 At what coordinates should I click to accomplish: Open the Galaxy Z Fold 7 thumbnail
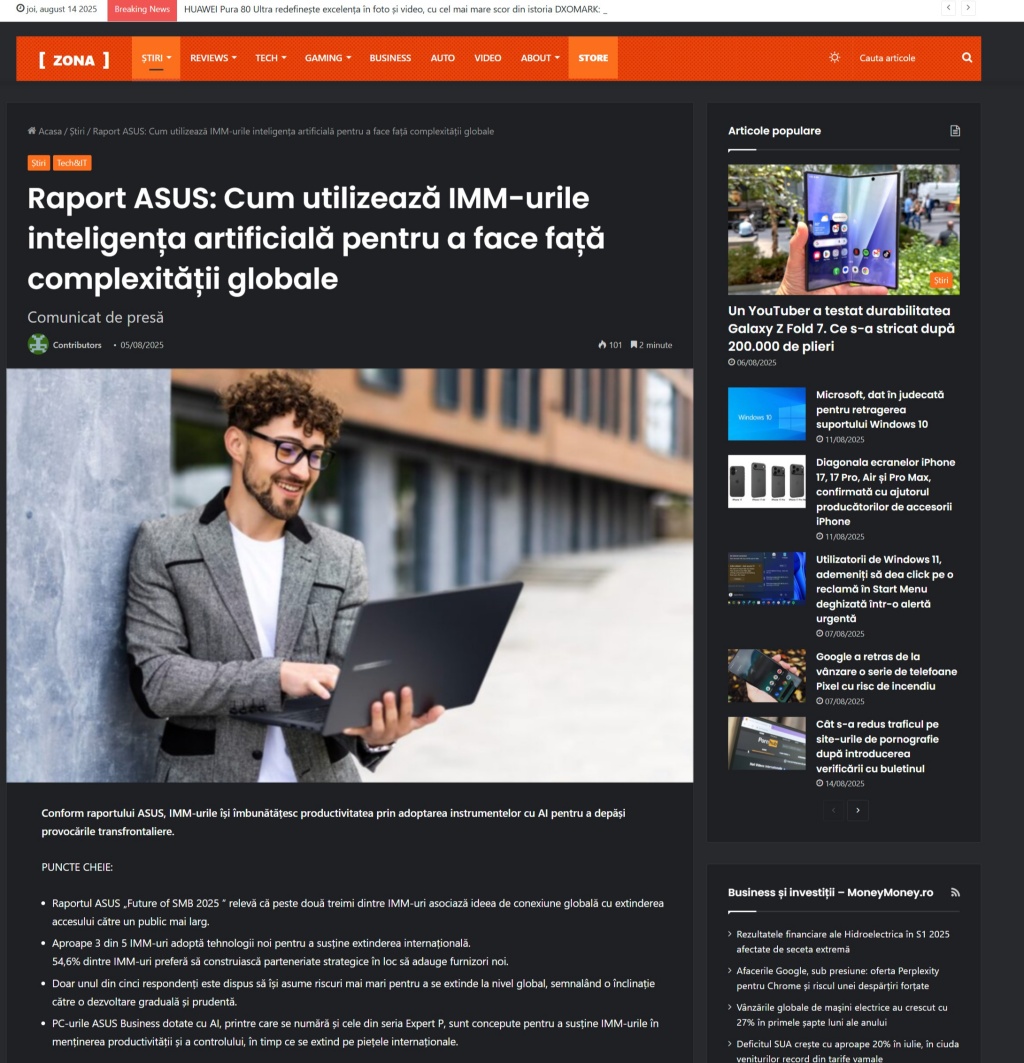[844, 229]
